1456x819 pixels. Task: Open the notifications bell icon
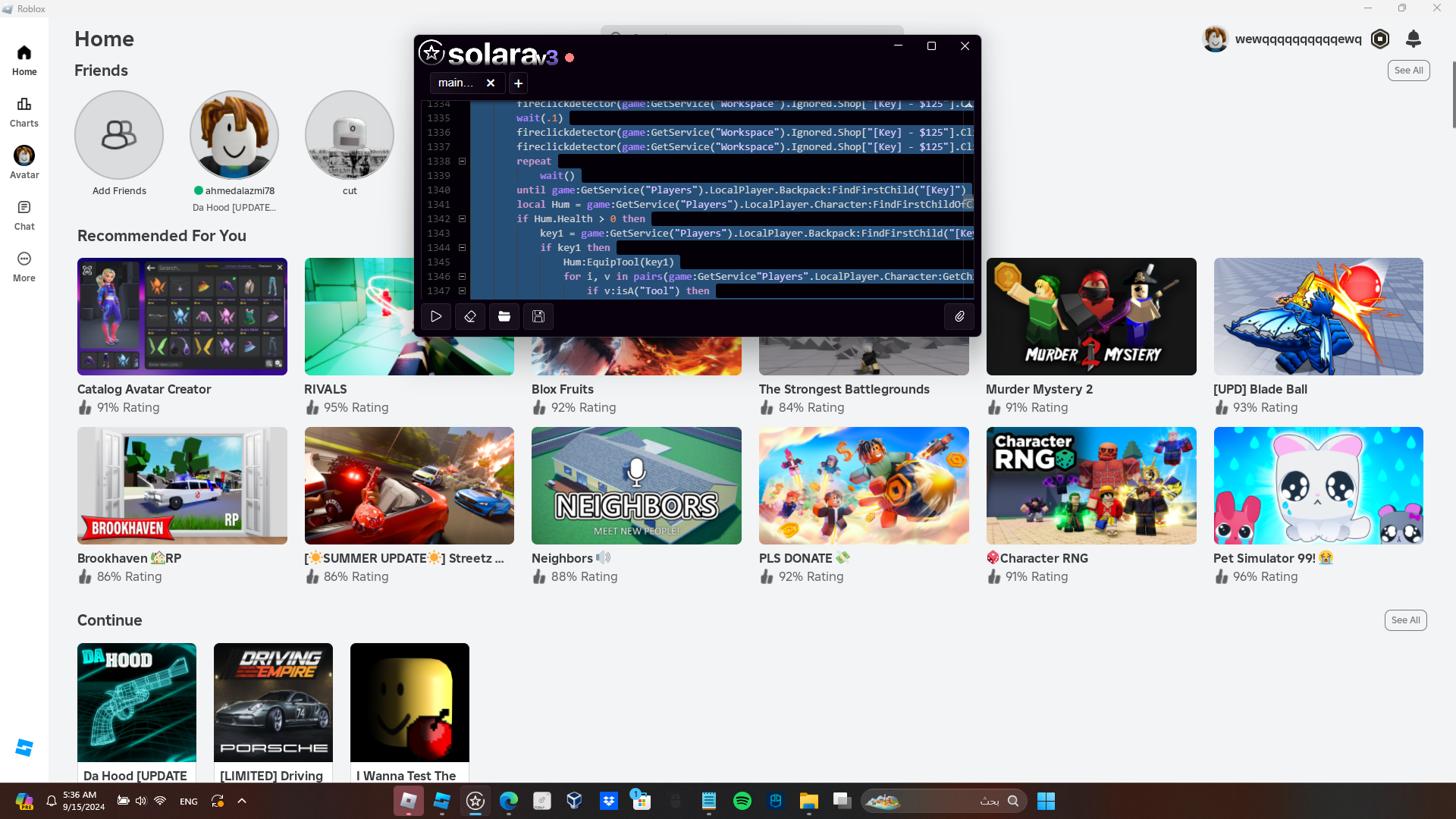click(1413, 39)
